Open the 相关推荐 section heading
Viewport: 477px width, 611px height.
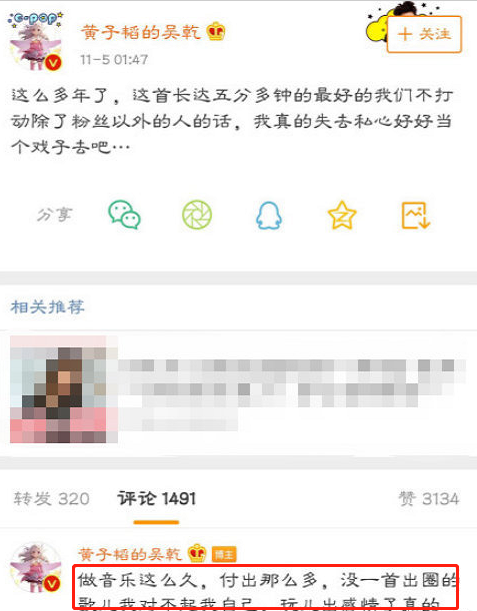coord(48,307)
